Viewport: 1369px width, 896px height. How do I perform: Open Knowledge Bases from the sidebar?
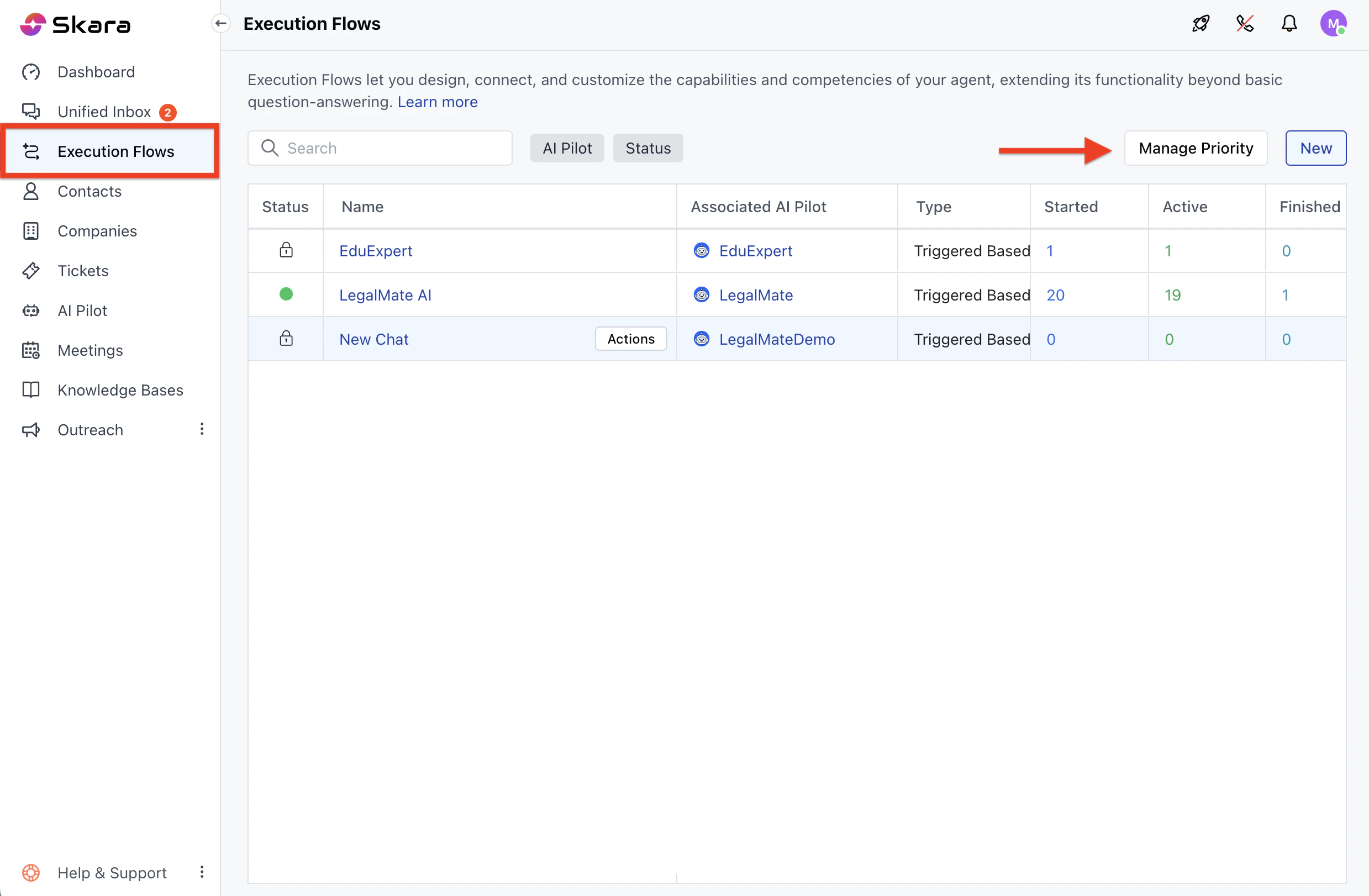coord(120,390)
